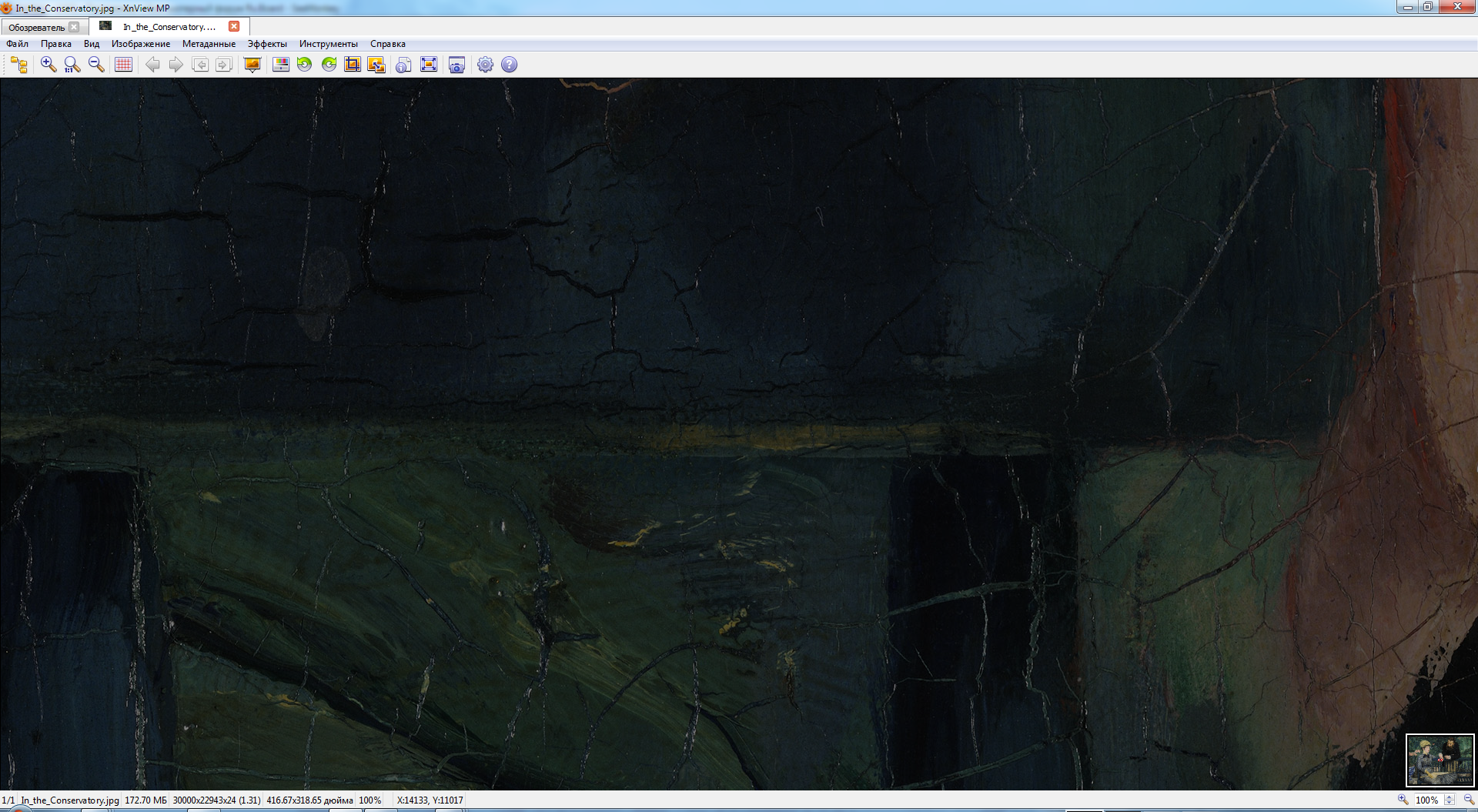
Task: Click status bar zoom in magnifier
Action: 1403,800
